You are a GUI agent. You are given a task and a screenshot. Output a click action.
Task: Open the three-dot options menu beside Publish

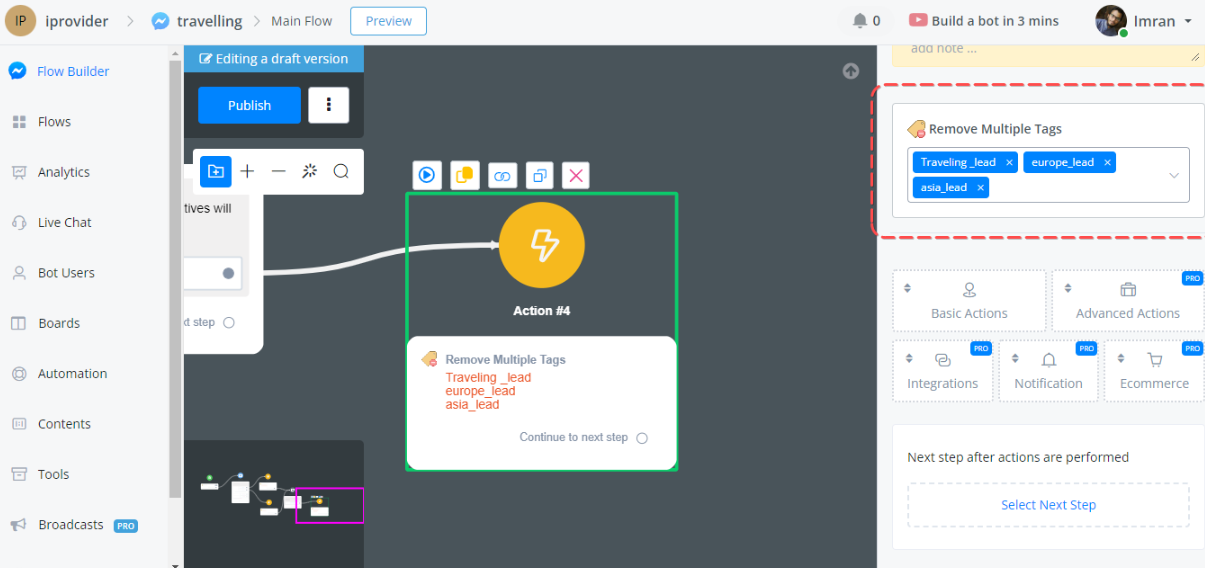328,105
